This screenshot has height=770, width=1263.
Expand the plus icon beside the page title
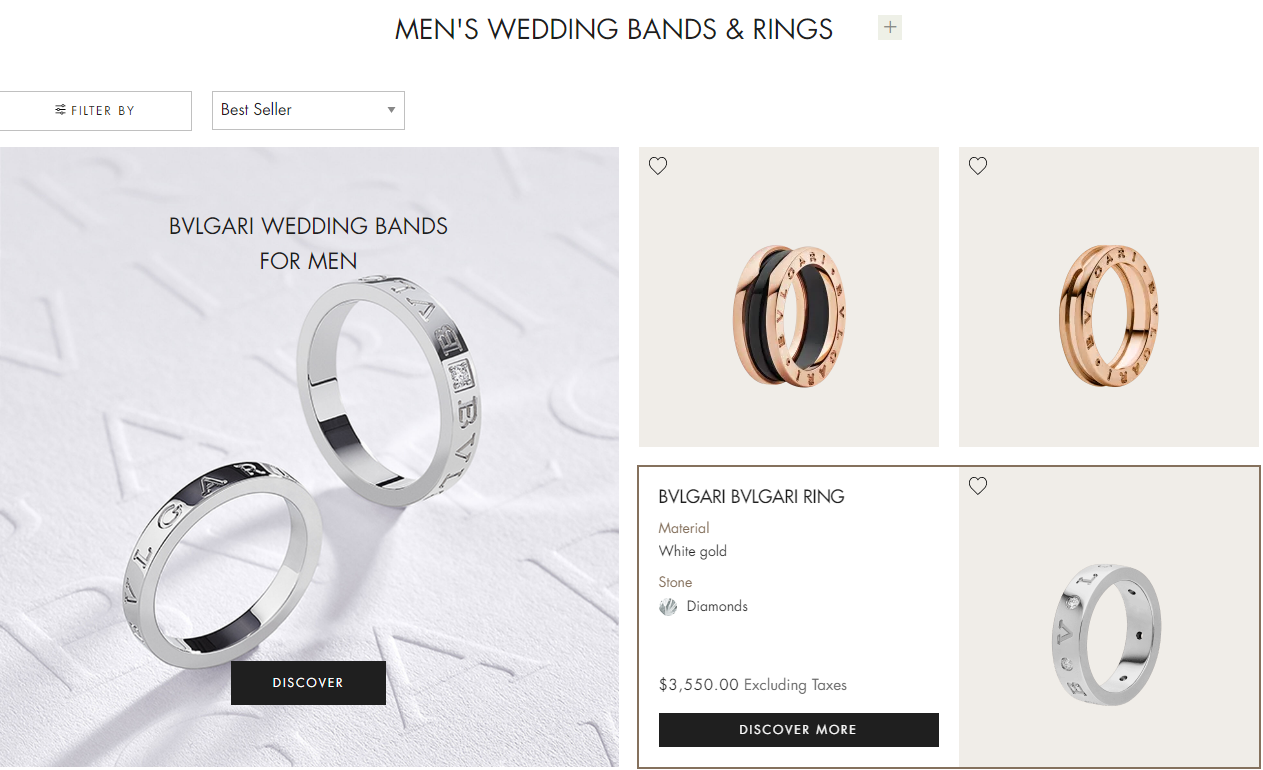click(x=890, y=27)
